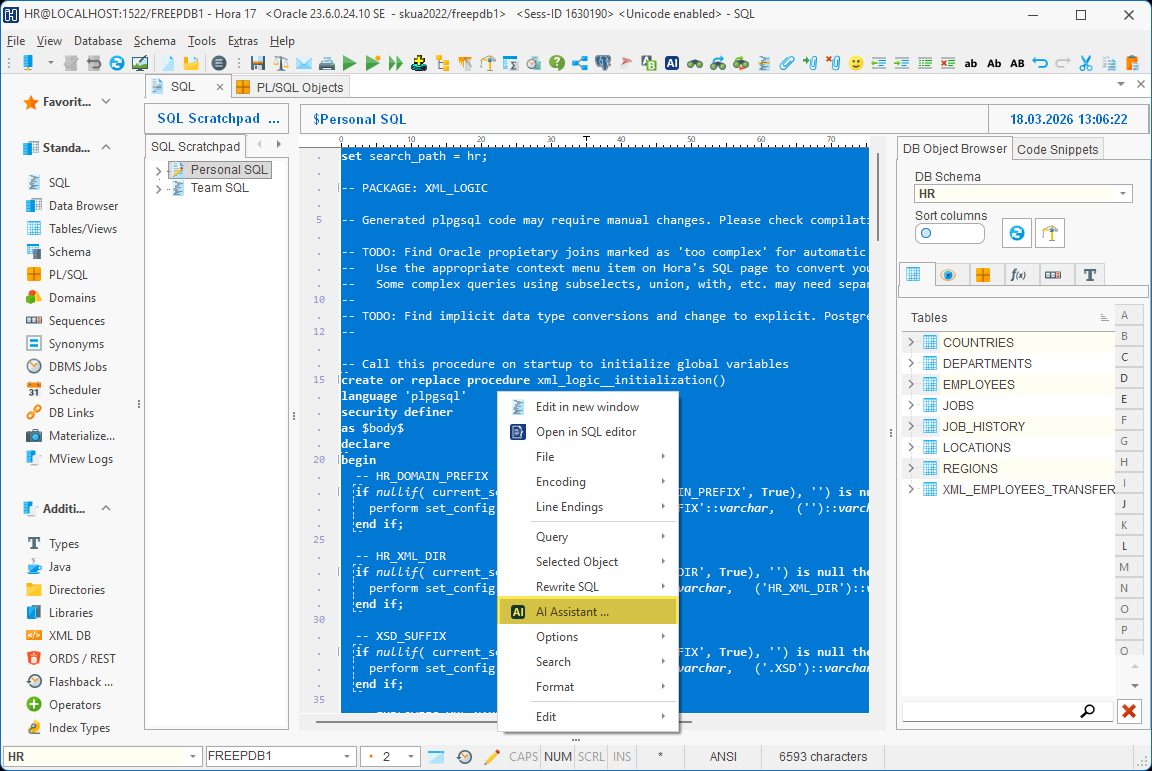Click the green Run SQL play icon
1152x771 pixels.
[350, 63]
